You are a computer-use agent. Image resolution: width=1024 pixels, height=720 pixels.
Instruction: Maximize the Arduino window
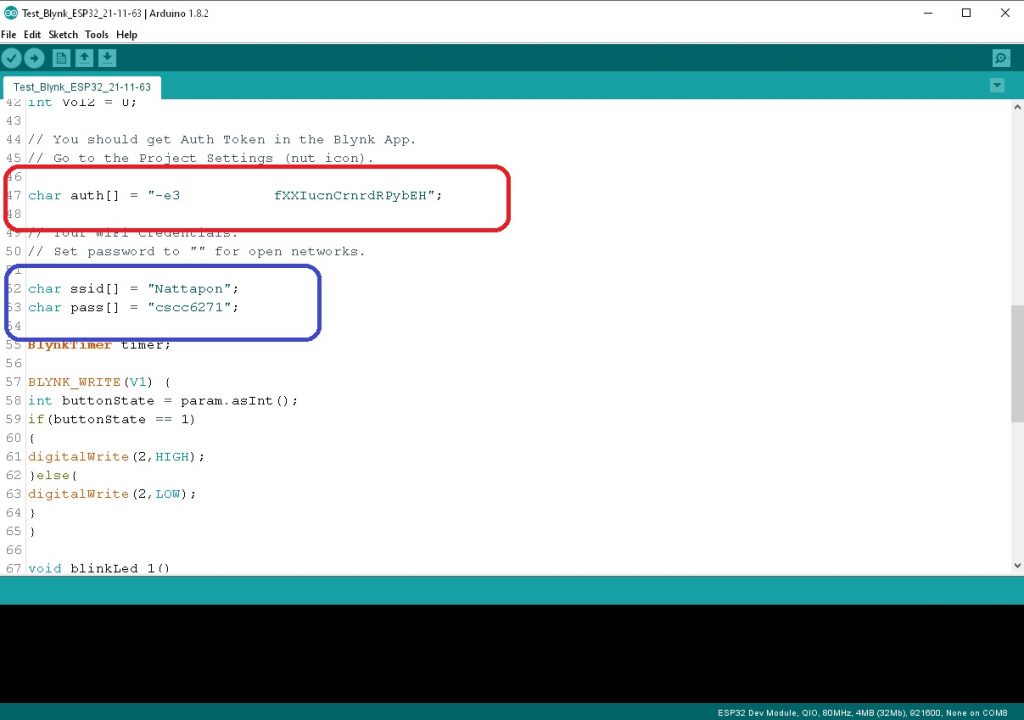tap(967, 13)
